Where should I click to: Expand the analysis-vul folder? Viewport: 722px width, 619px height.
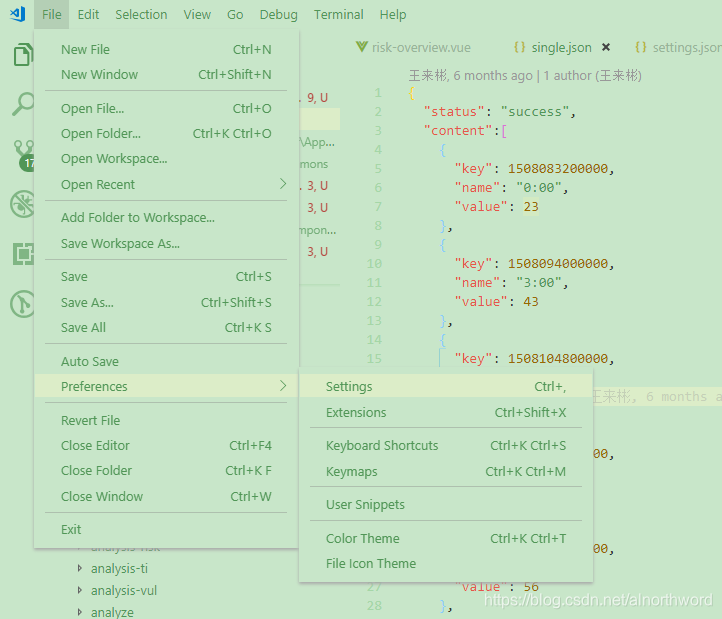click(x=80, y=590)
